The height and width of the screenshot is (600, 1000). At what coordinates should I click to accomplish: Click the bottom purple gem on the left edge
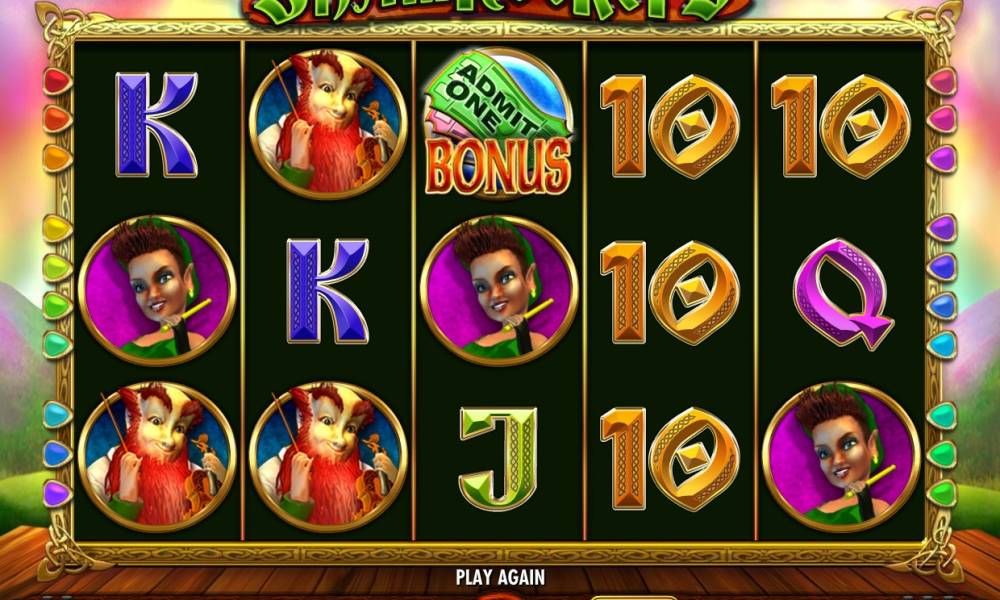[x=57, y=494]
